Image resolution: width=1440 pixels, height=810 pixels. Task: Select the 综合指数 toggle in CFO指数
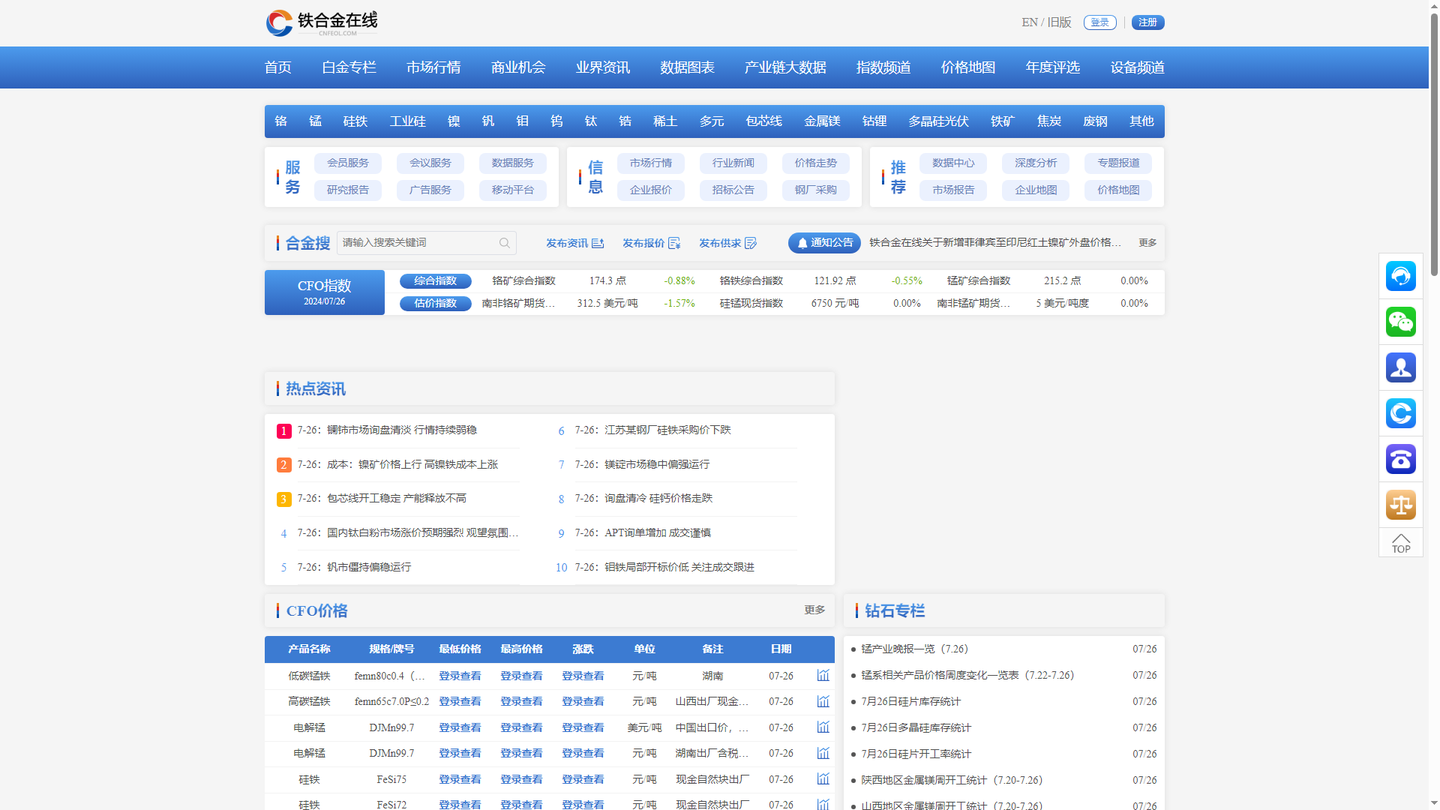tap(435, 281)
